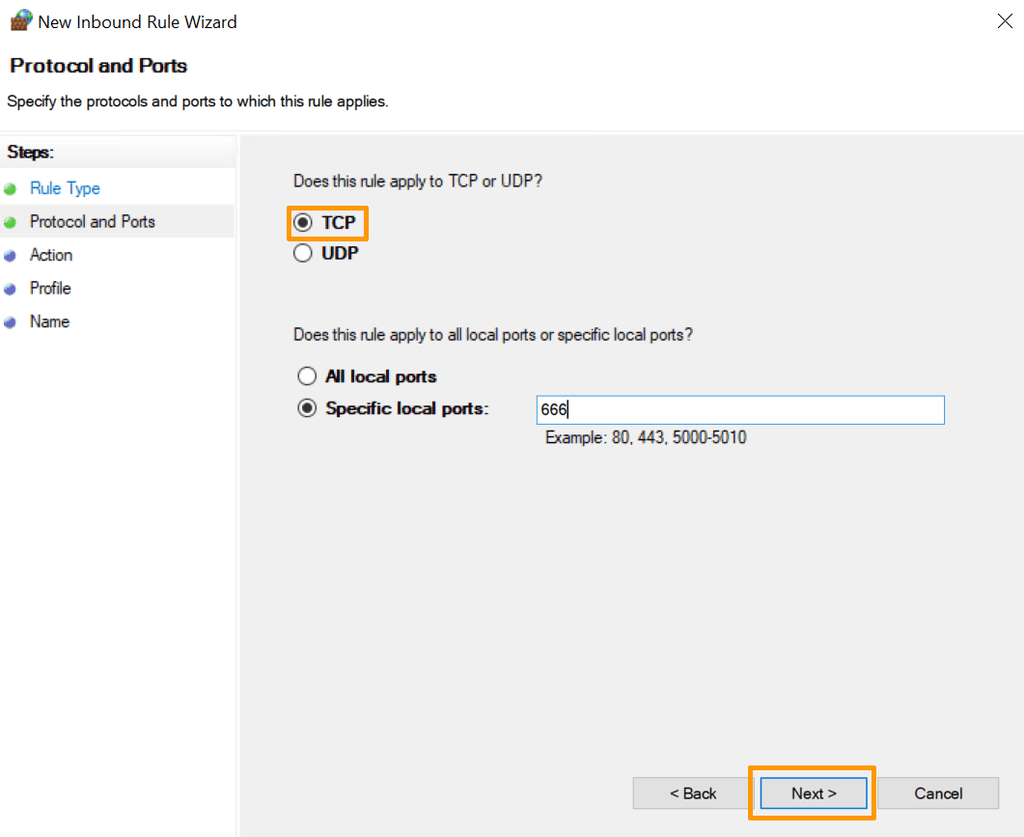Open the Protocol and Ports step
The height and width of the screenshot is (837, 1024).
92,221
